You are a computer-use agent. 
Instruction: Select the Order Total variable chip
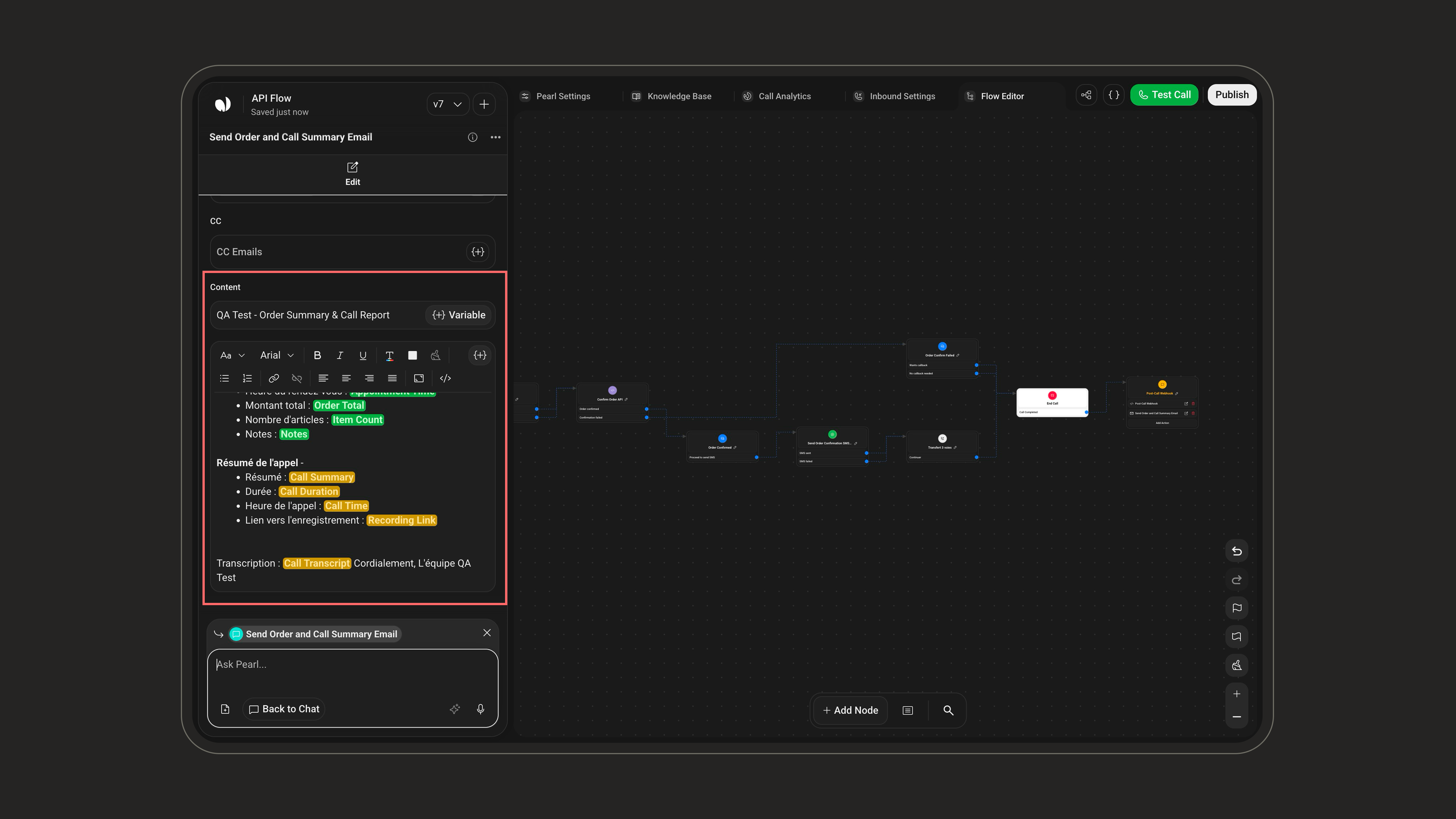pos(339,406)
